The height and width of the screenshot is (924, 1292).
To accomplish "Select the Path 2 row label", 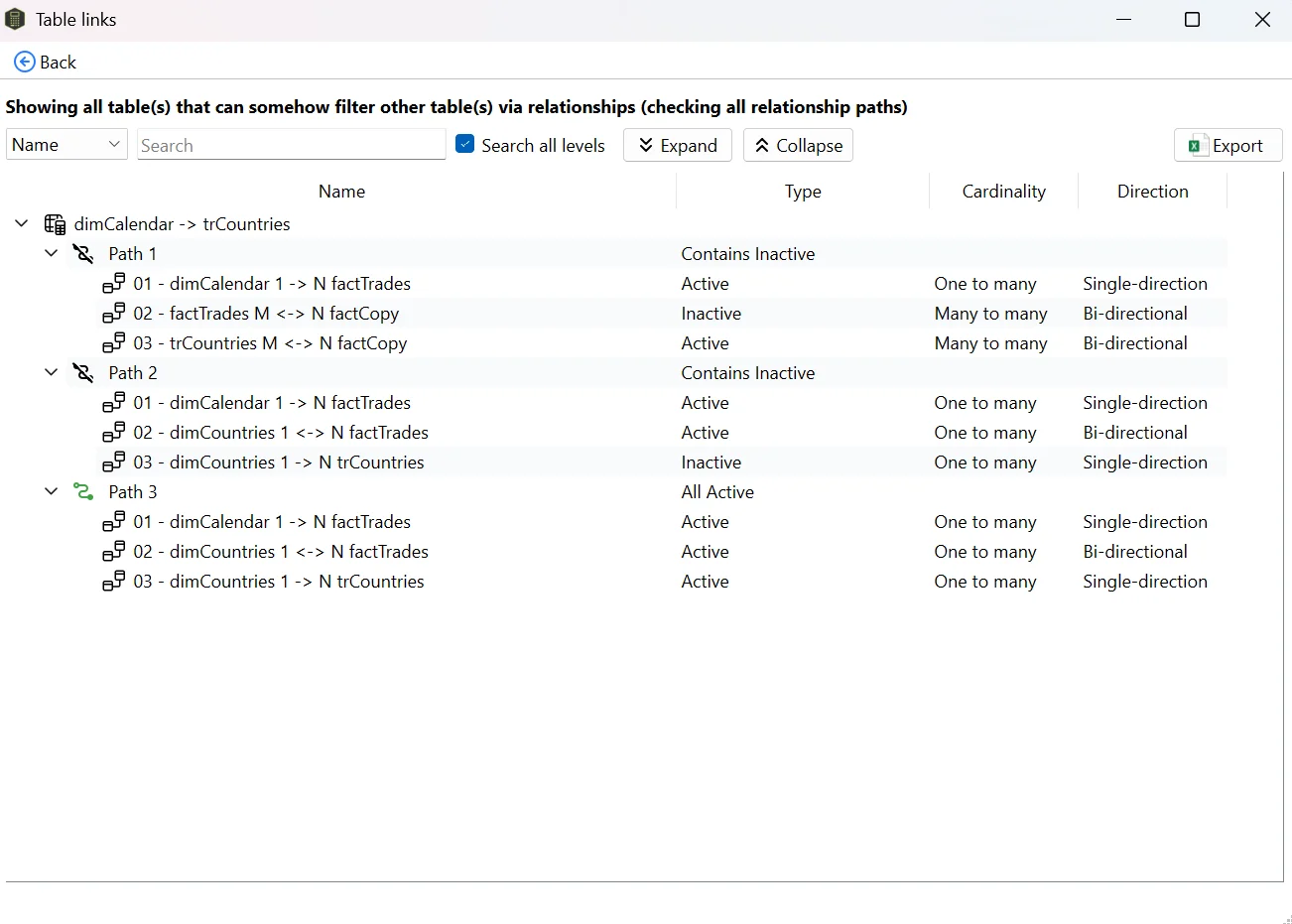I will (x=133, y=373).
